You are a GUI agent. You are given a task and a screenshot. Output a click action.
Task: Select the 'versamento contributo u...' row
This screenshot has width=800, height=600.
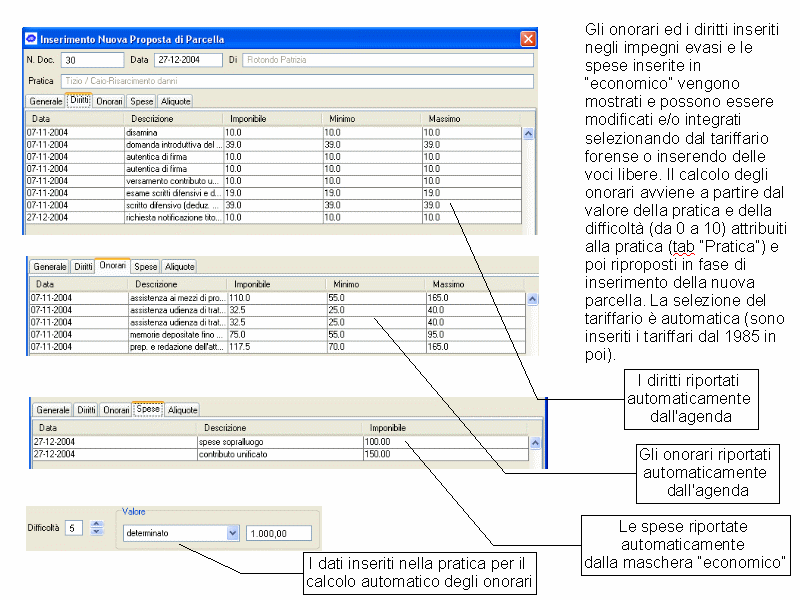tap(274, 181)
